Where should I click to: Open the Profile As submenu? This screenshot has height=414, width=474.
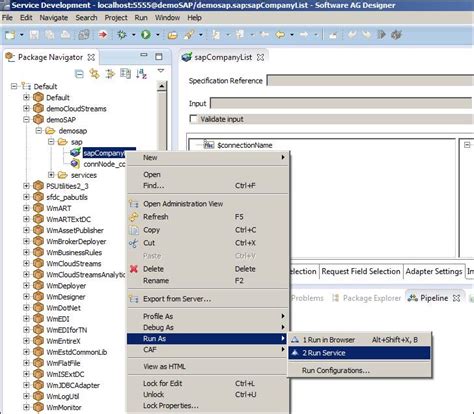pos(207,316)
